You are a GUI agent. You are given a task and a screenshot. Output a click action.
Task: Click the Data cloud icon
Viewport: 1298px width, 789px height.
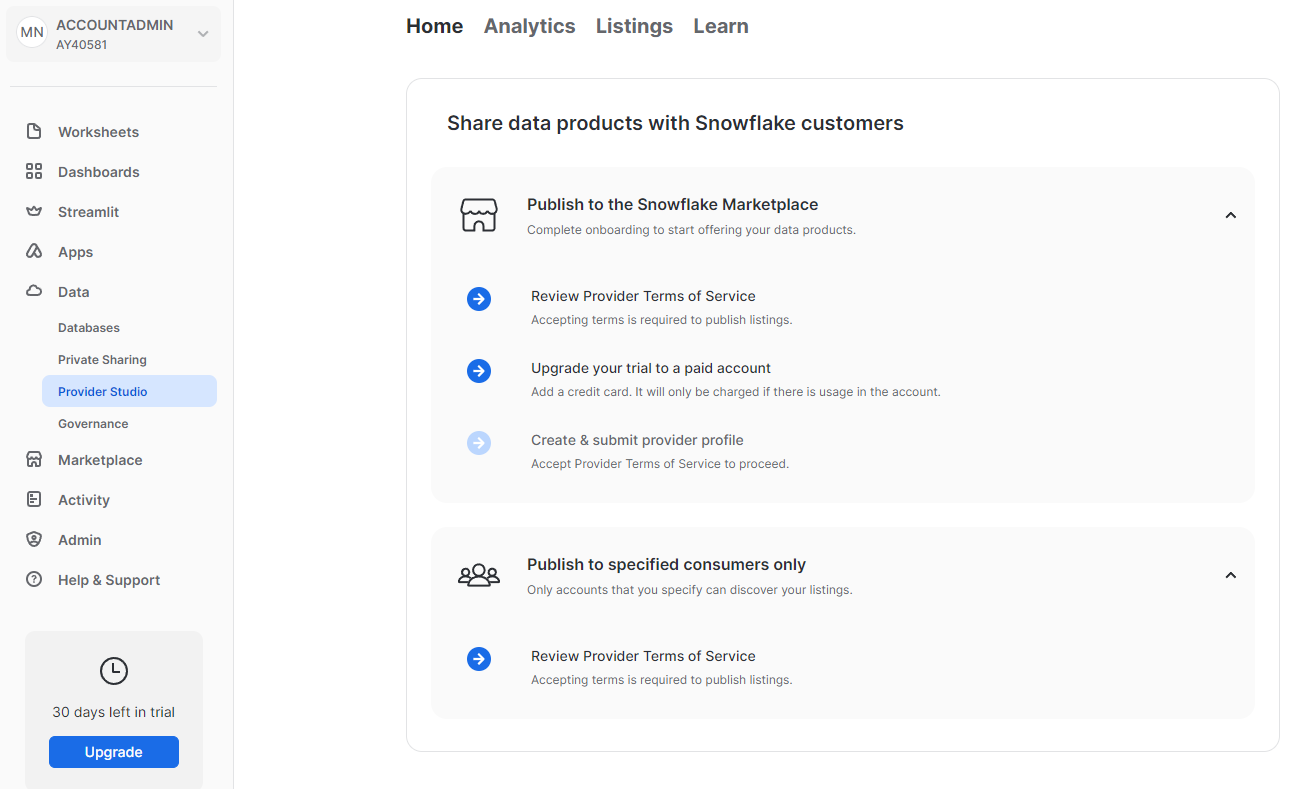click(x=34, y=292)
